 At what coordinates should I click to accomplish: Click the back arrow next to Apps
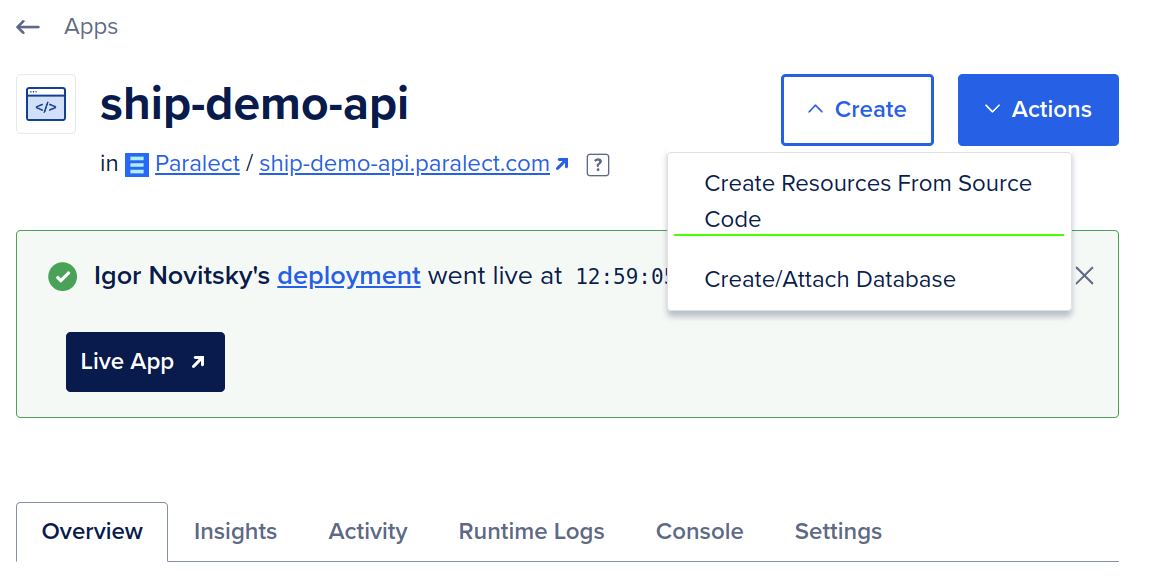click(x=28, y=26)
